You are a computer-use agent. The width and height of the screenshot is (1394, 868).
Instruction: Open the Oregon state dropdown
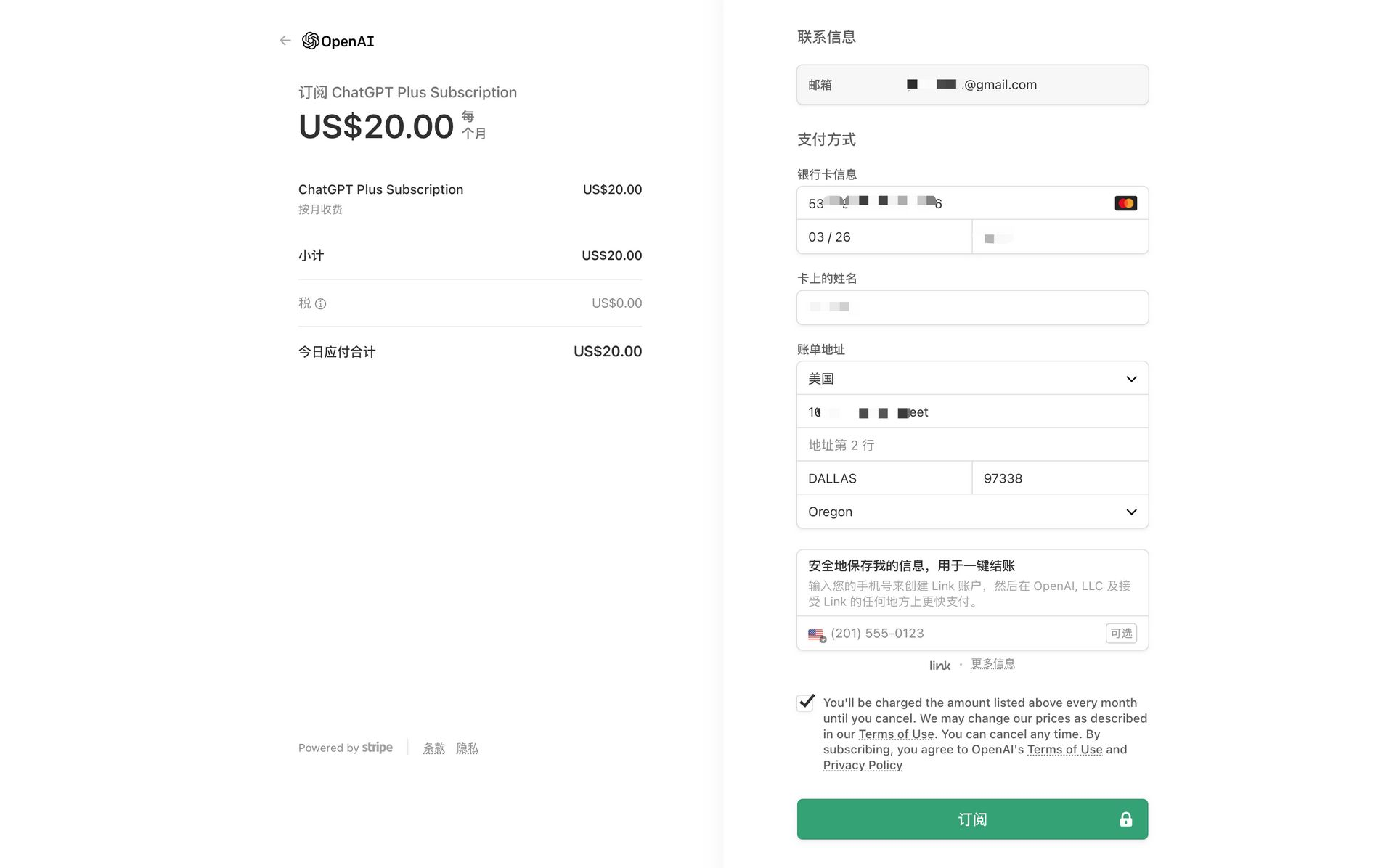click(x=972, y=512)
